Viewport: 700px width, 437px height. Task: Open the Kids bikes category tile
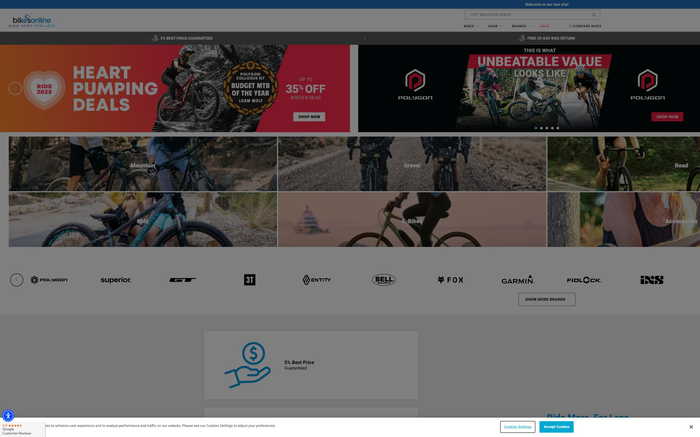pyautogui.click(x=143, y=220)
